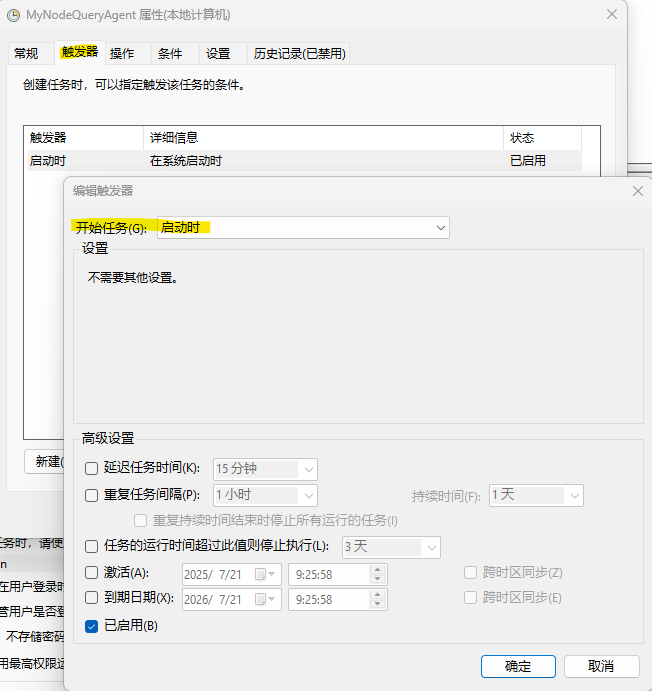Viewport: 652px width, 691px height.
Task: Enable the delay task time checkbox
Action: pyautogui.click(x=92, y=468)
